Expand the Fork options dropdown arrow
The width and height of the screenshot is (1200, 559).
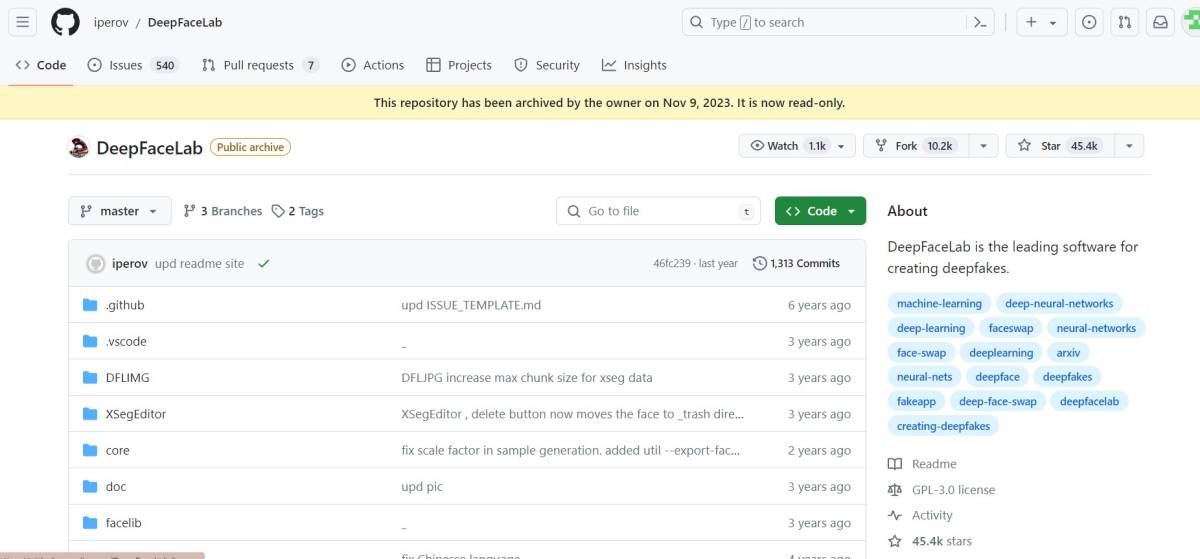click(x=984, y=146)
